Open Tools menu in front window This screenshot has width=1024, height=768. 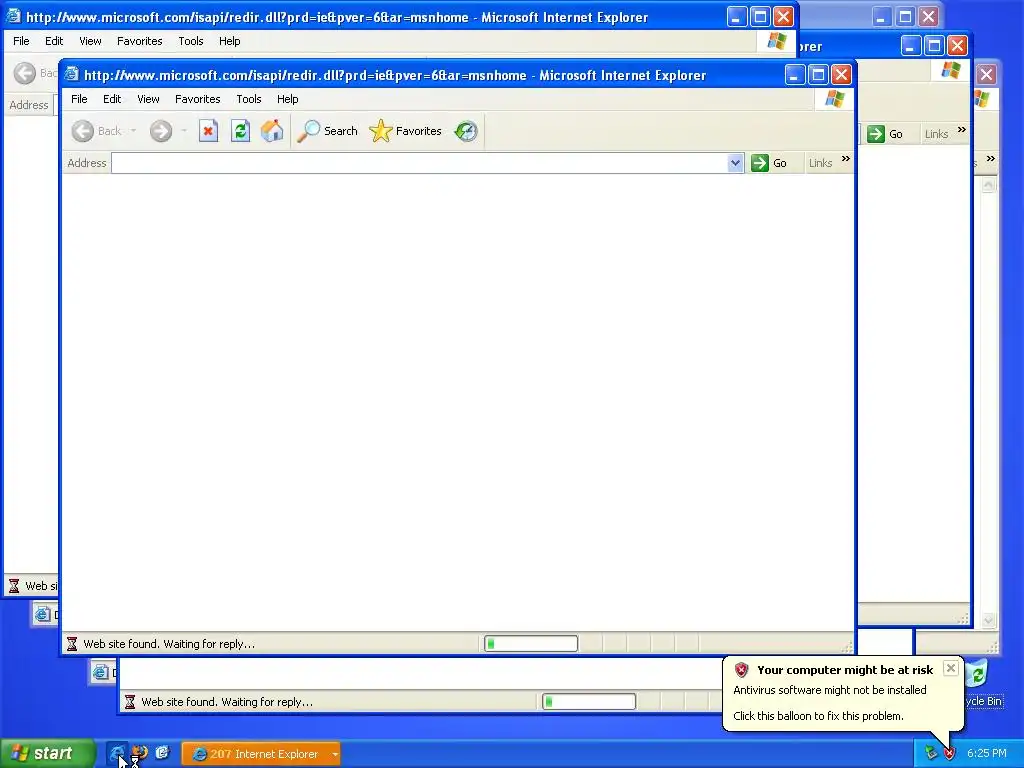[249, 99]
